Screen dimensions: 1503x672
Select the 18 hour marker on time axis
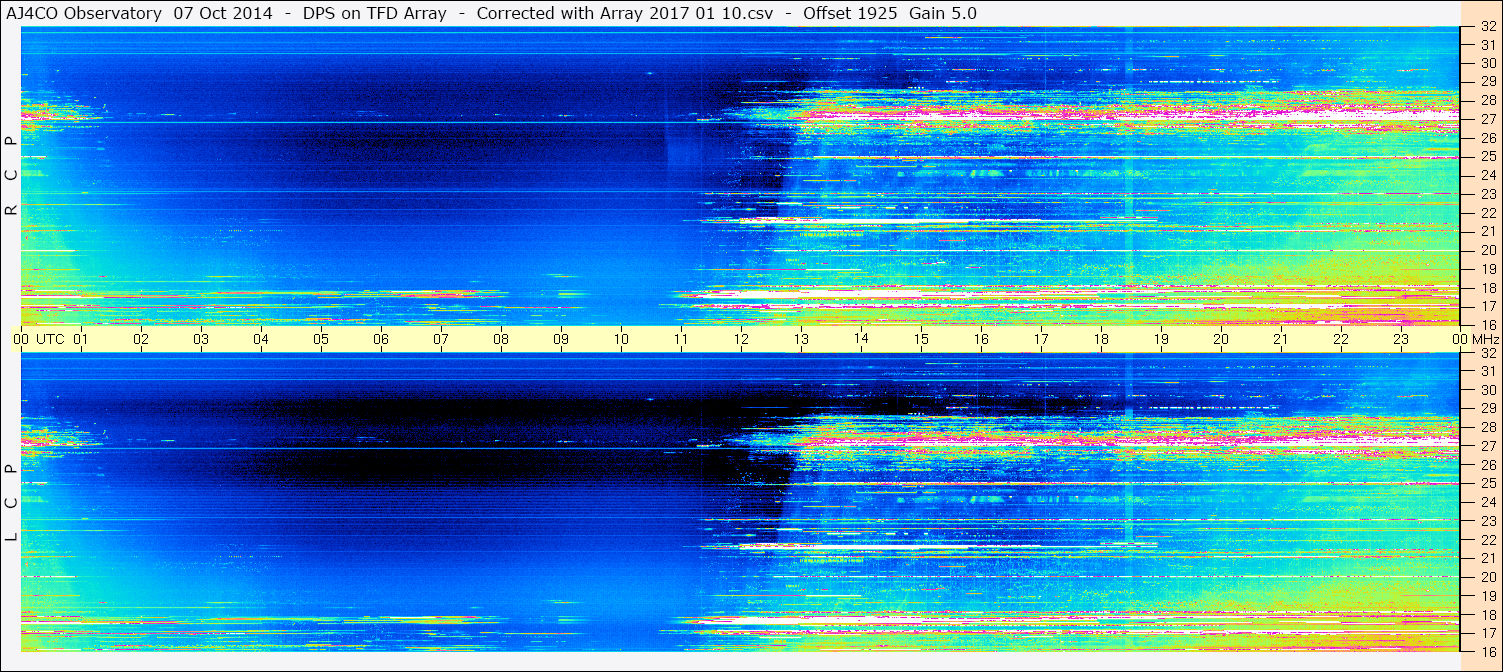(x=1101, y=340)
